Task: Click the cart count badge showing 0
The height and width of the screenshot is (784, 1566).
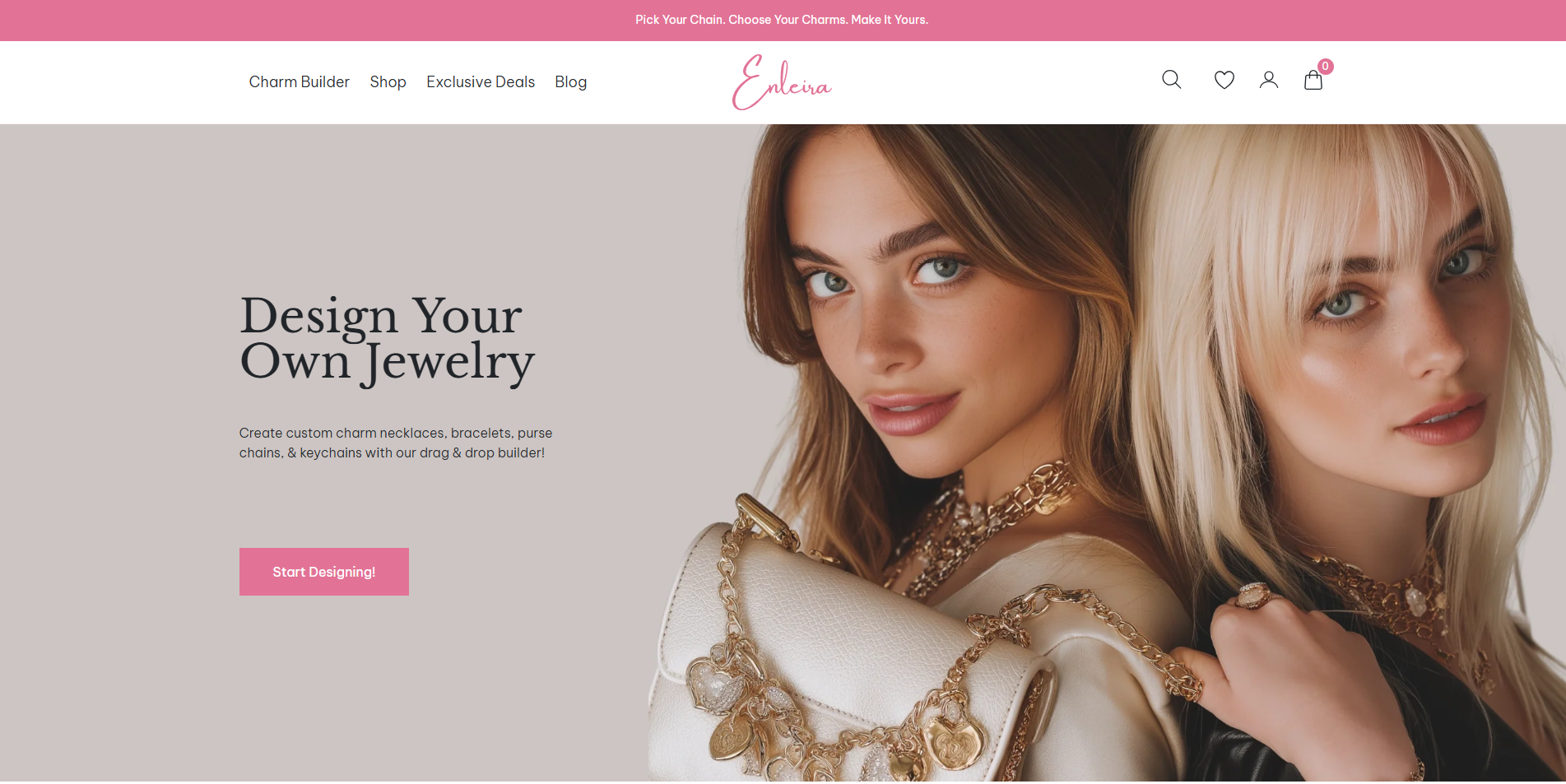Action: pyautogui.click(x=1325, y=67)
